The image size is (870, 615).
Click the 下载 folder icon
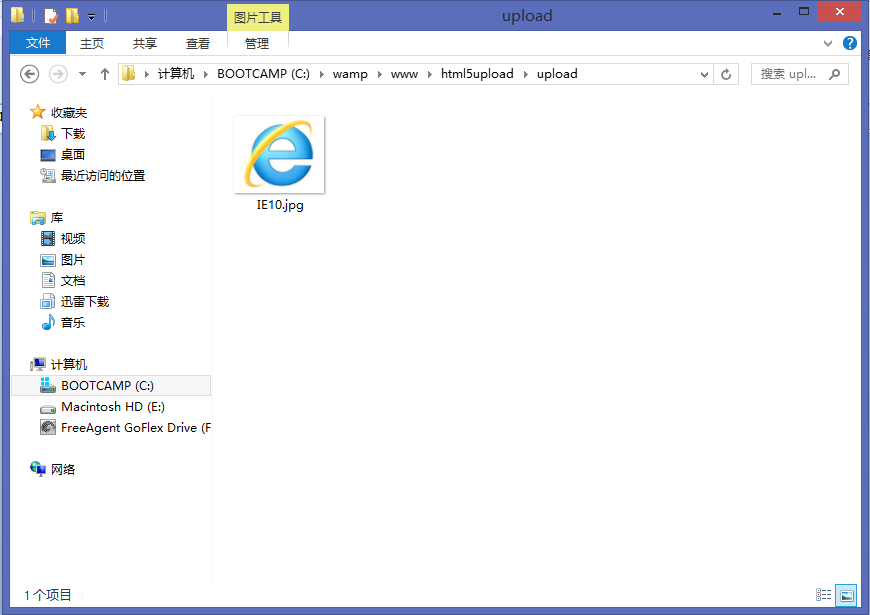pos(48,133)
